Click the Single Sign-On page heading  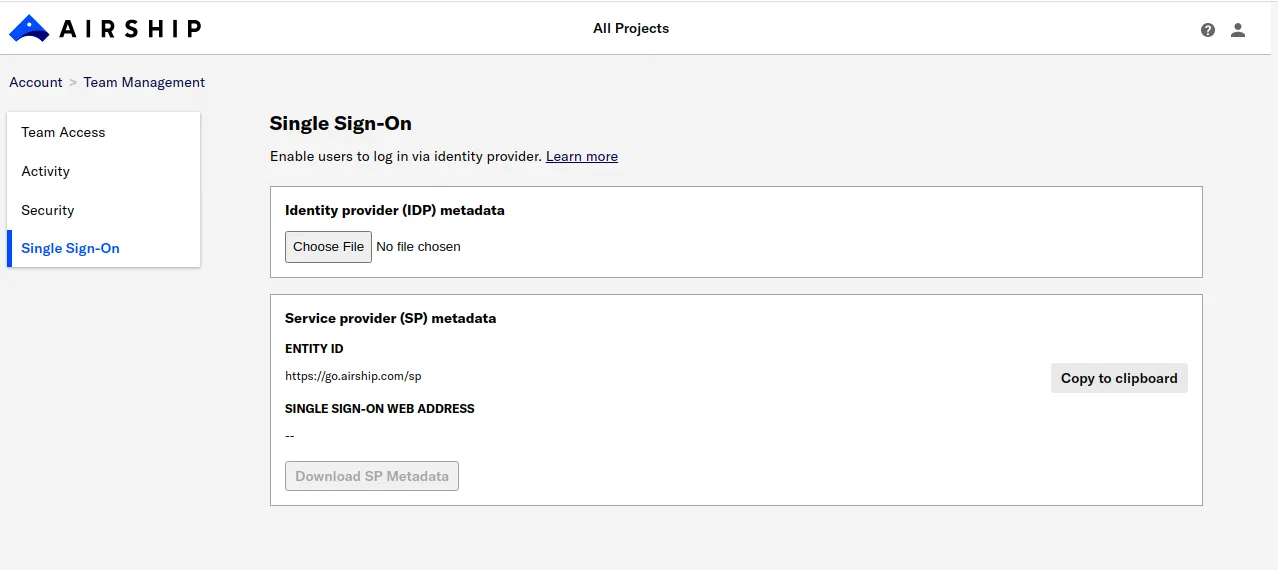(341, 123)
